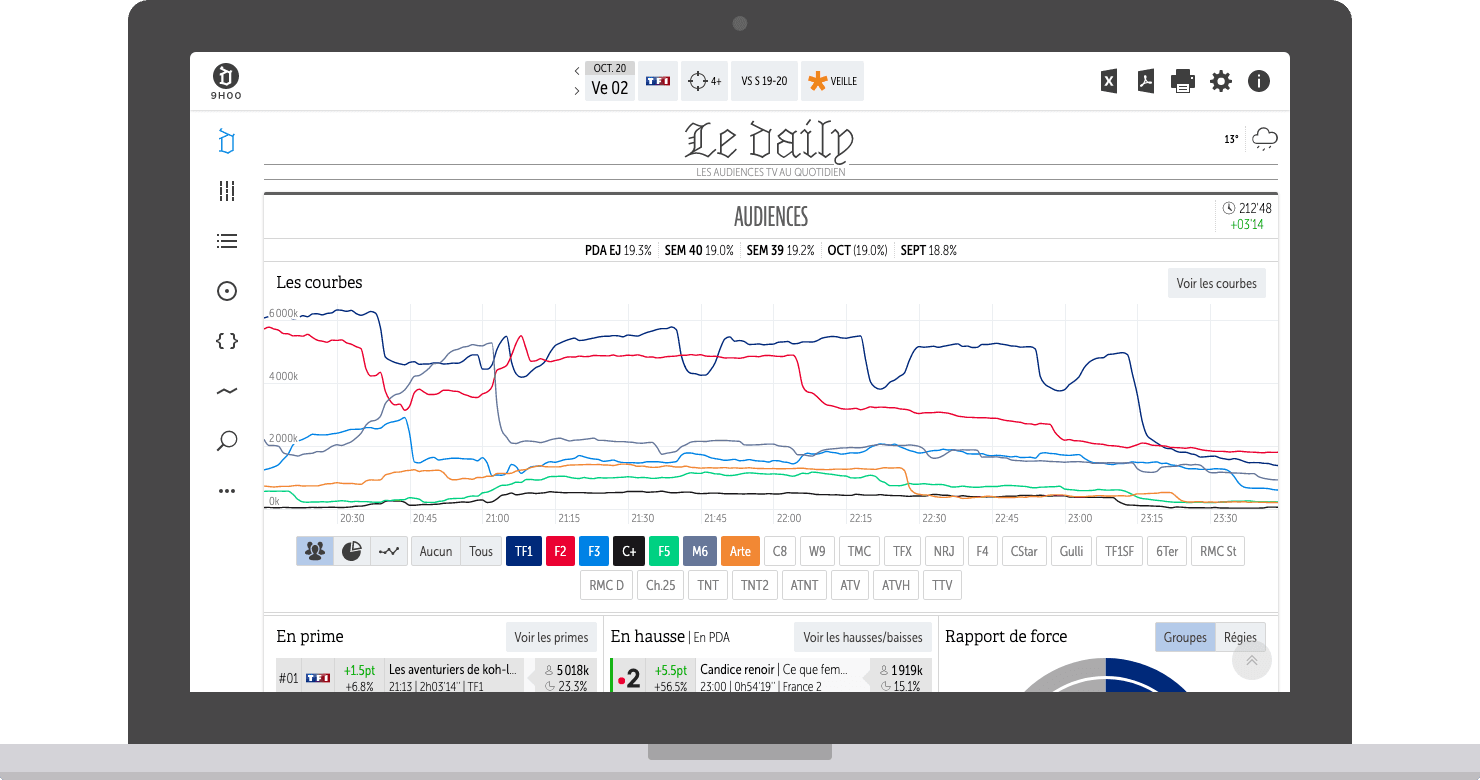This screenshot has height=780, width=1480.
Task: Click the SEM 40 19.0% stat
Action: (699, 250)
